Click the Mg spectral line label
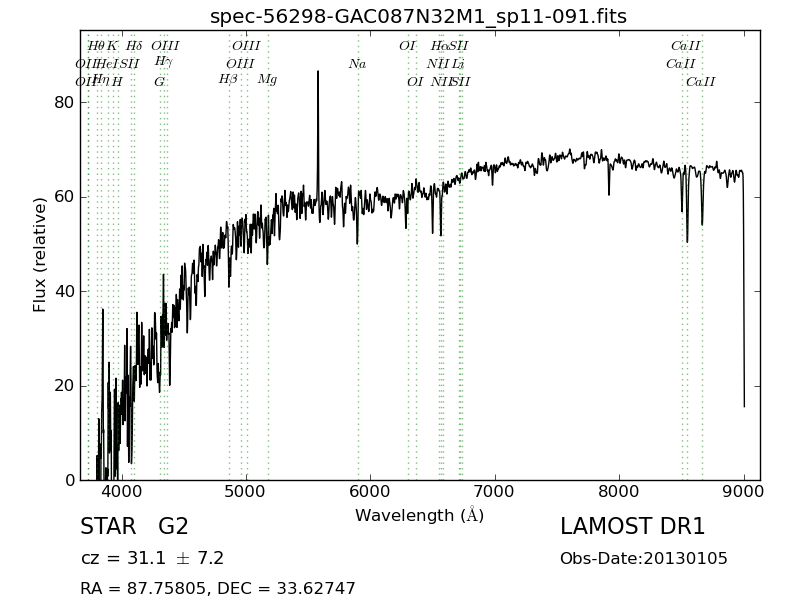Screen dimensions: 800x600 pyautogui.click(x=267, y=80)
